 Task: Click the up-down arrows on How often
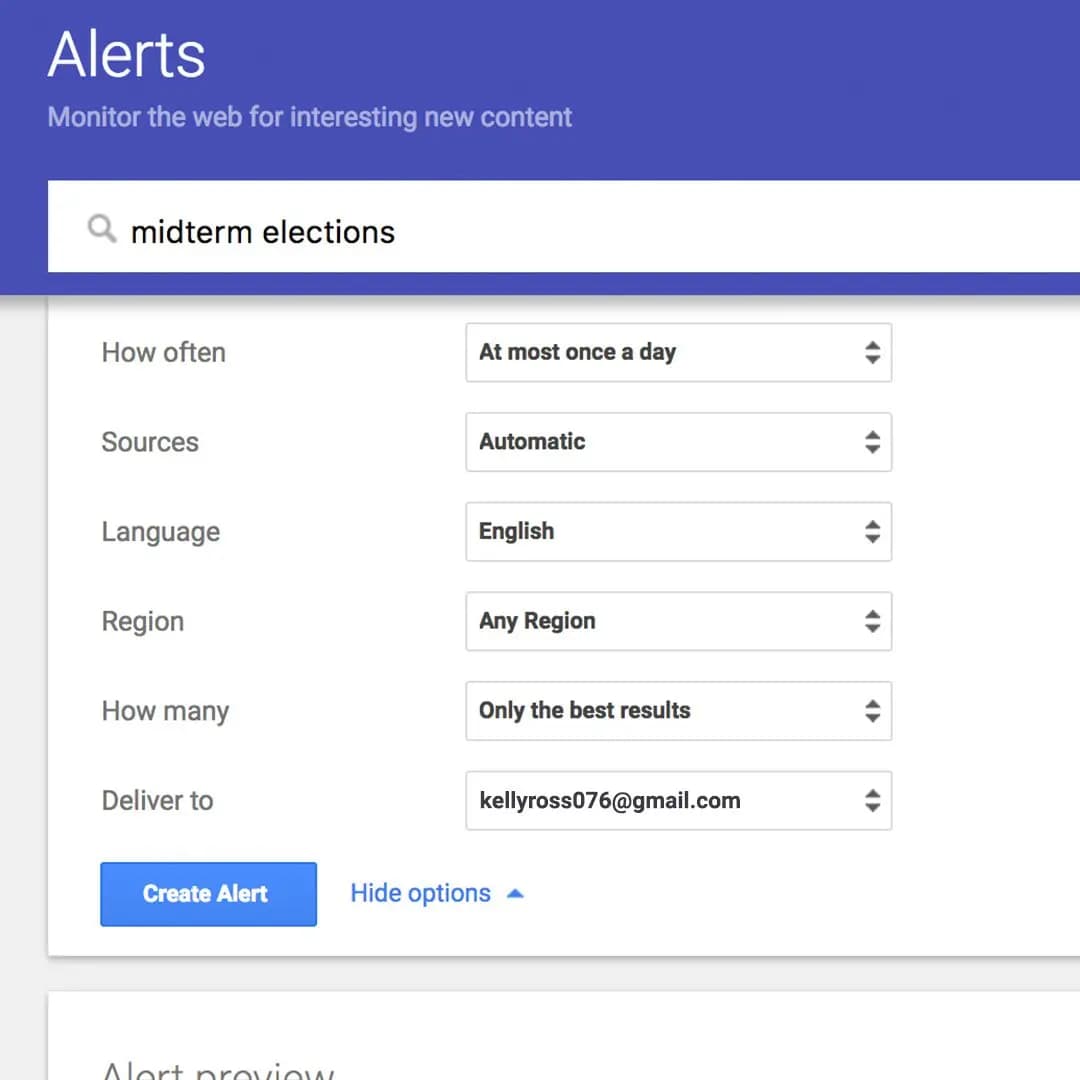872,352
